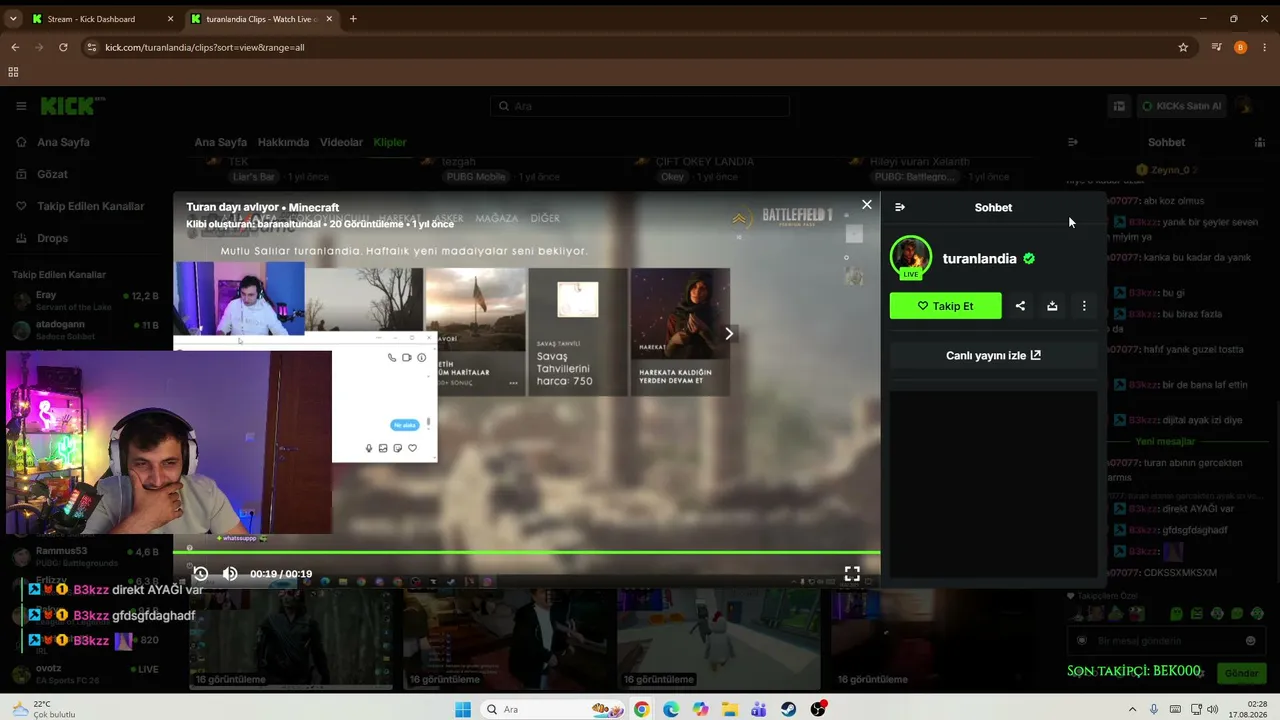
Task: Enter fullscreen in the clip player
Action: (x=852, y=574)
